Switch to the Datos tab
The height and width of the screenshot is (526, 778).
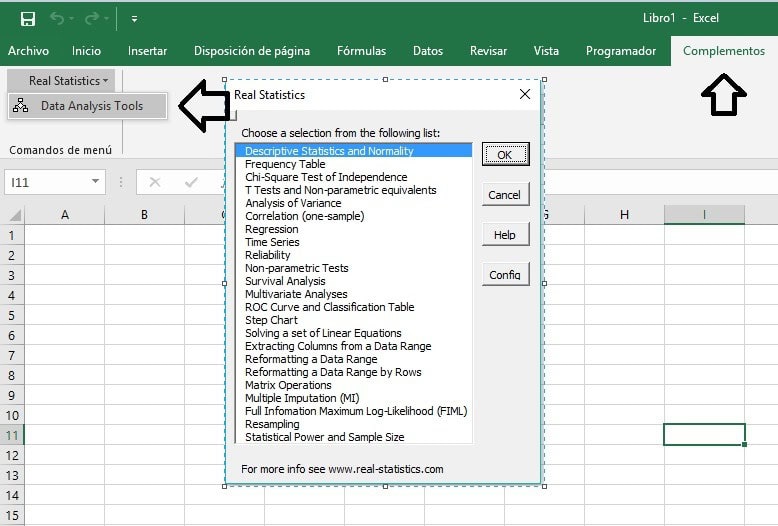428,51
